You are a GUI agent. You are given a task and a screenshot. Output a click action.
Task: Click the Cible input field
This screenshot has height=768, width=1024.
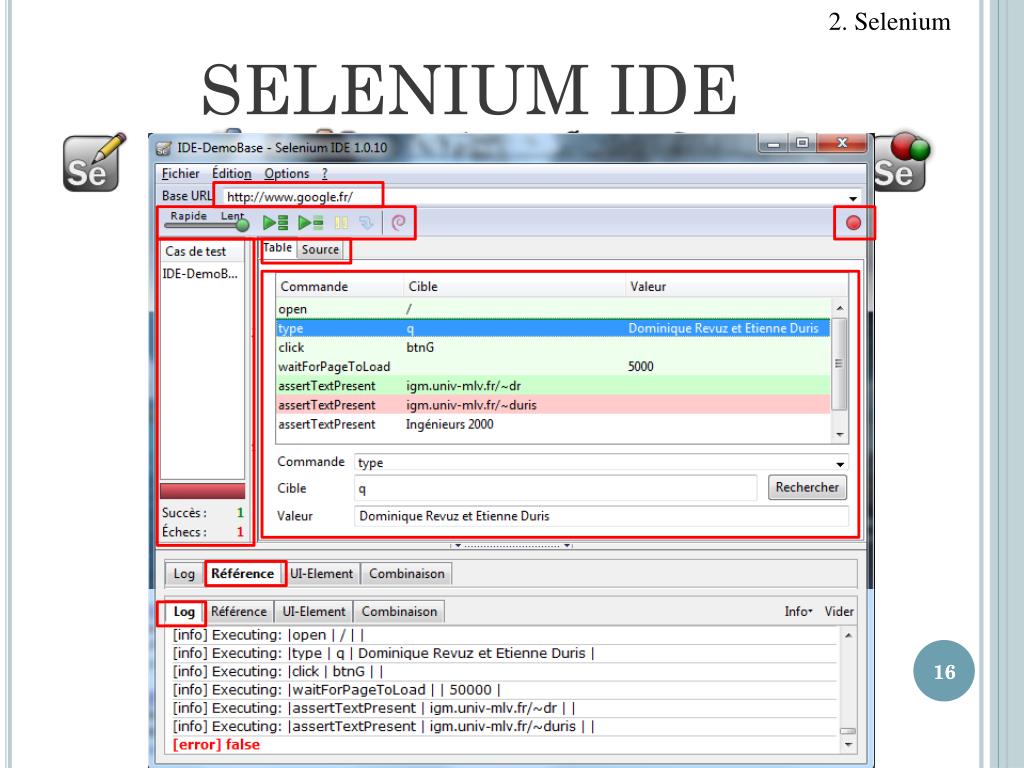click(x=555, y=488)
